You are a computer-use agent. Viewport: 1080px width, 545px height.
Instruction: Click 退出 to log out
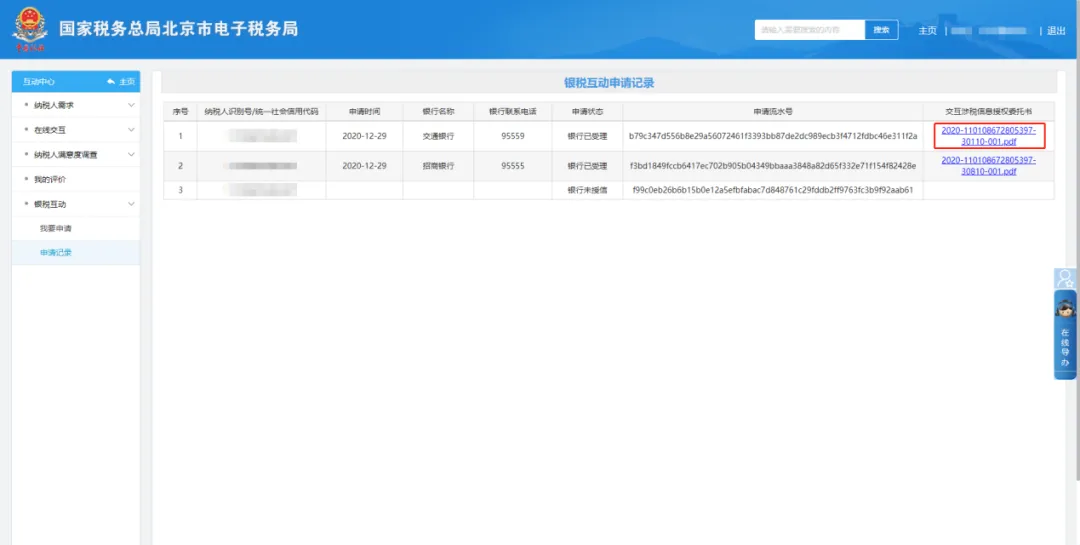pyautogui.click(x=1056, y=30)
